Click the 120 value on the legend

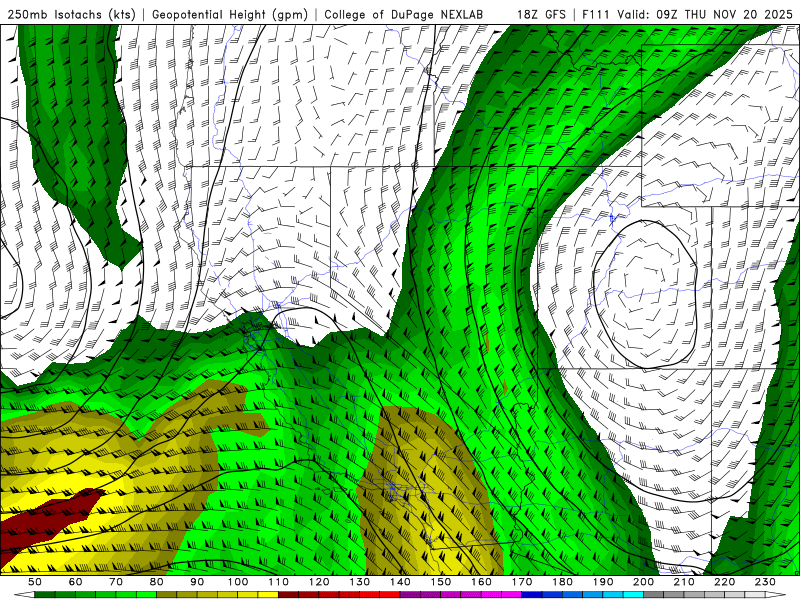(x=319, y=582)
